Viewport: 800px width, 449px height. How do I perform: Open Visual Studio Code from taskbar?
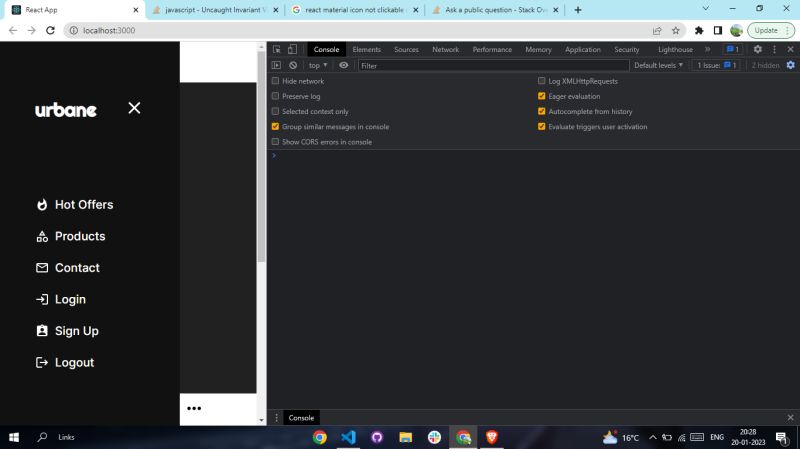(x=348, y=437)
